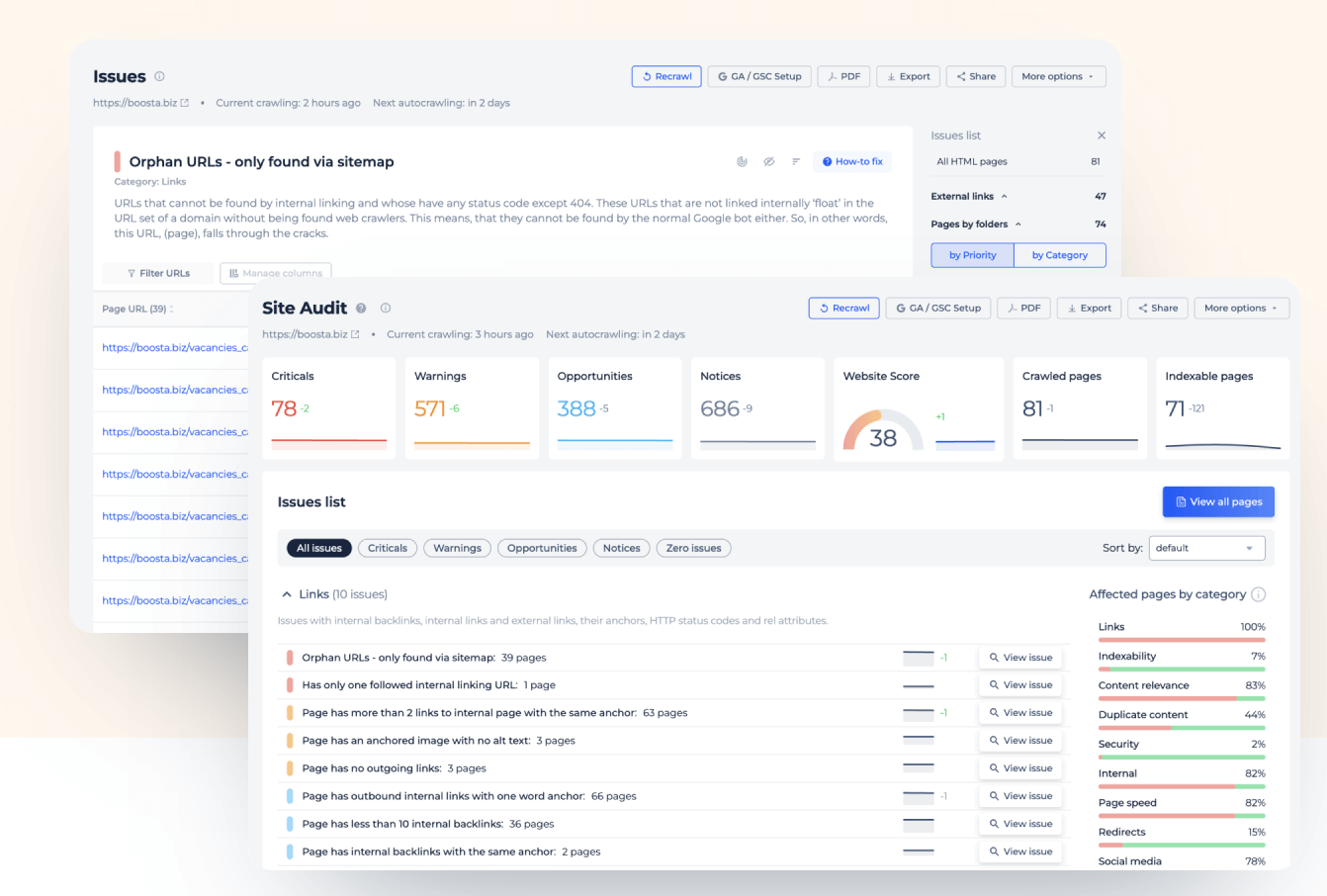View issue for Orphan URLs row
The image size is (1327, 896).
click(x=1020, y=658)
